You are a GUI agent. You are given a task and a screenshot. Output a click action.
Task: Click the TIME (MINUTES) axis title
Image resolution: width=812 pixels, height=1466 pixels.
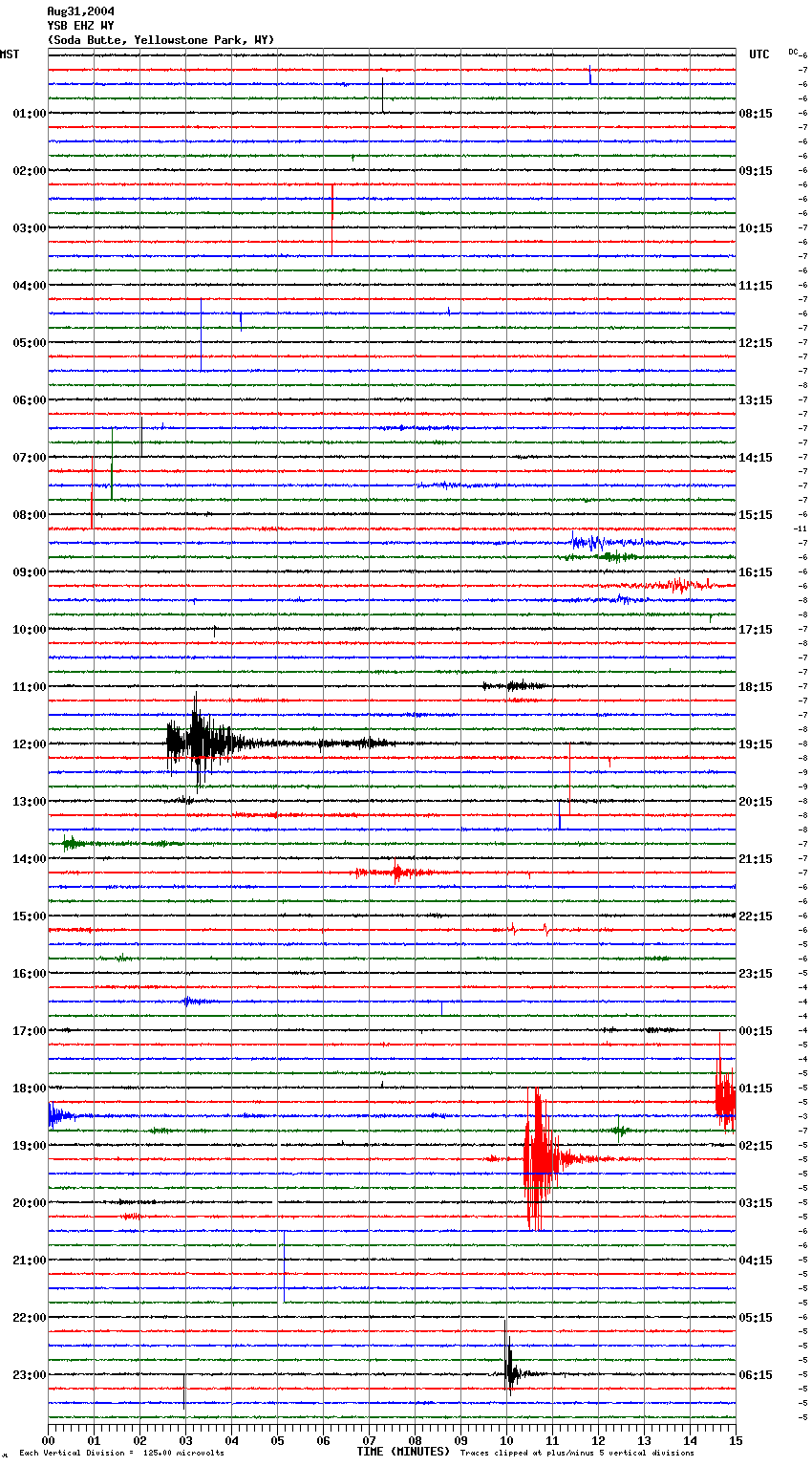click(403, 1452)
